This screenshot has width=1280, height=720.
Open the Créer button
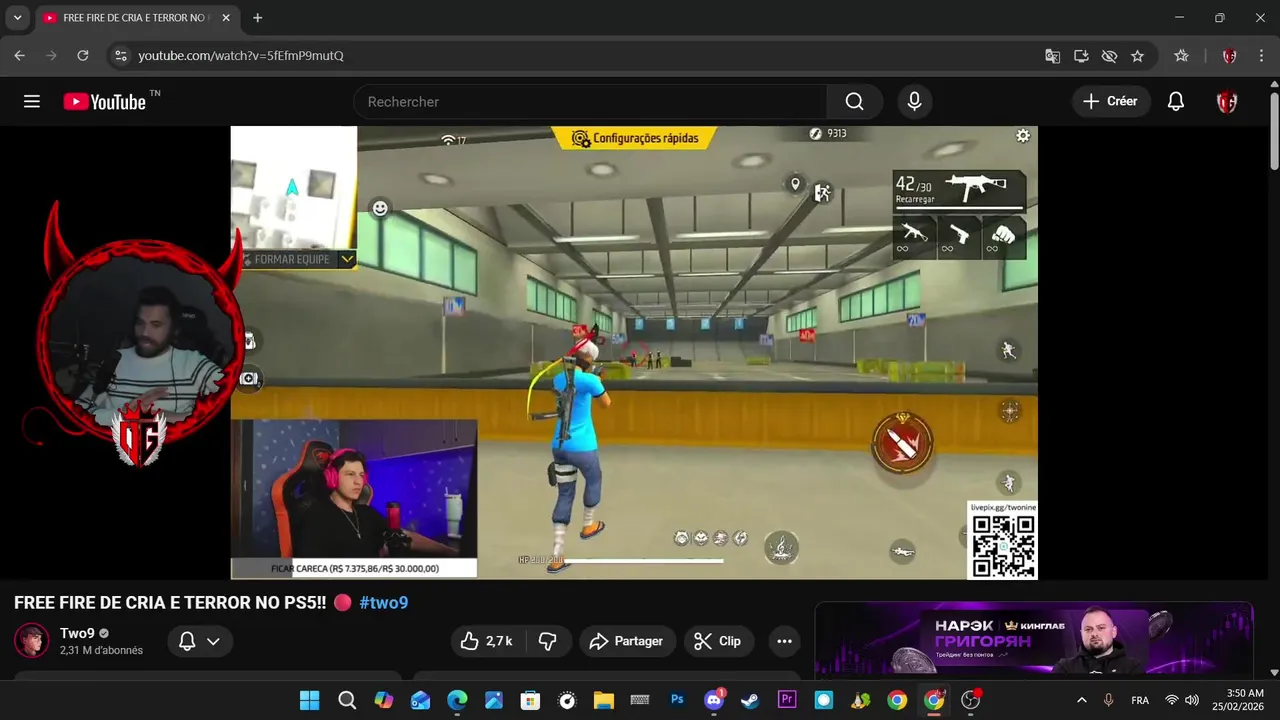[1111, 101]
